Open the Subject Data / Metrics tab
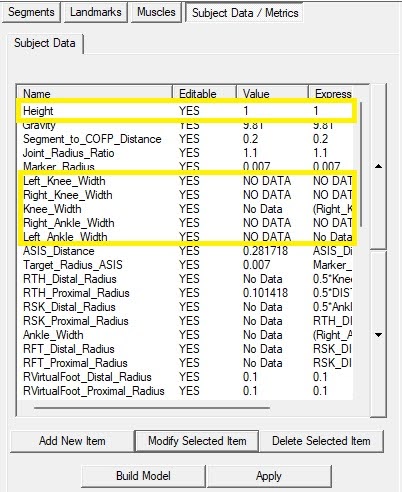 (x=245, y=13)
